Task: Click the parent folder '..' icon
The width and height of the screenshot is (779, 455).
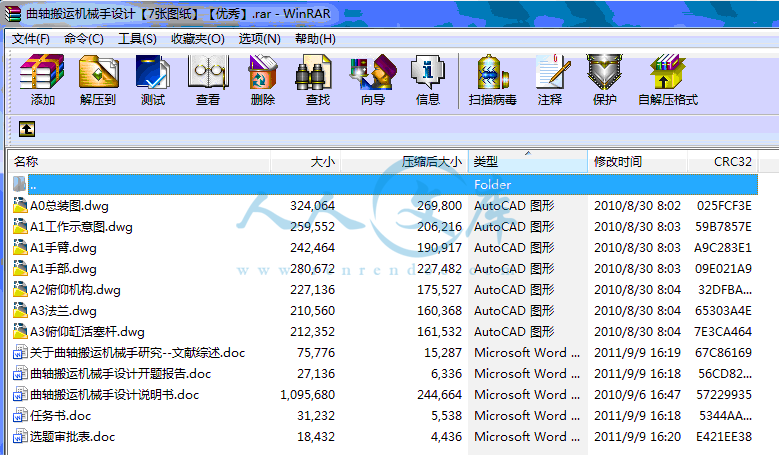Action: [20, 184]
